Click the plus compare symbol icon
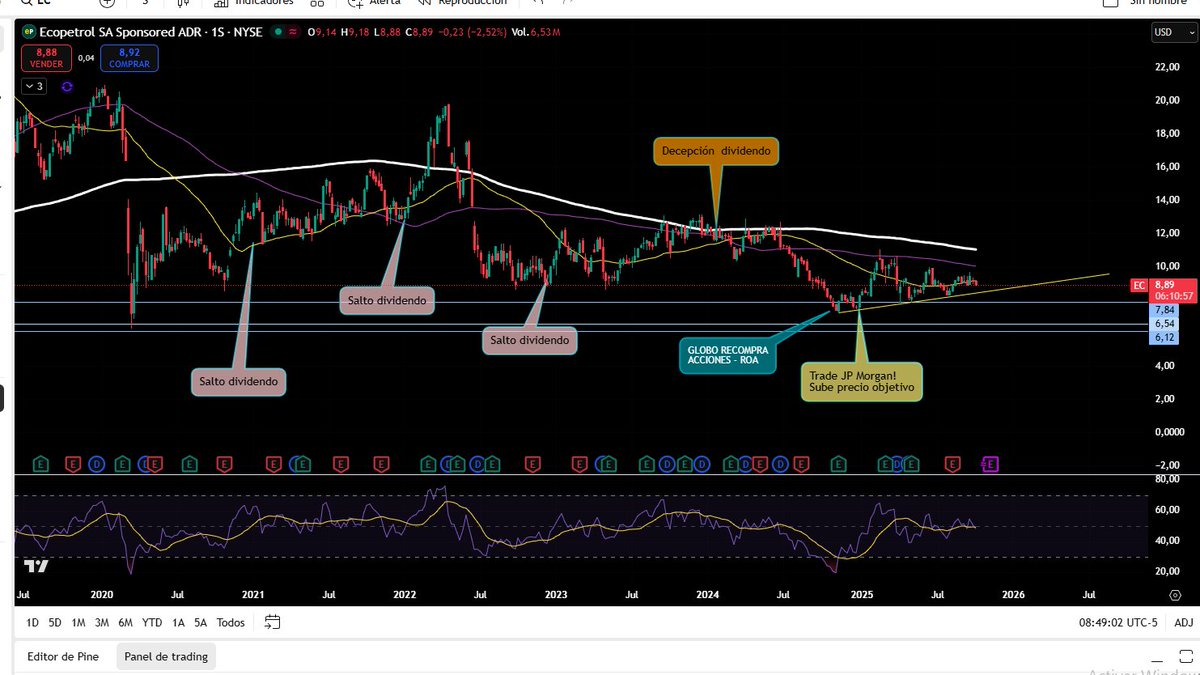This screenshot has height=675, width=1200. coord(107,3)
